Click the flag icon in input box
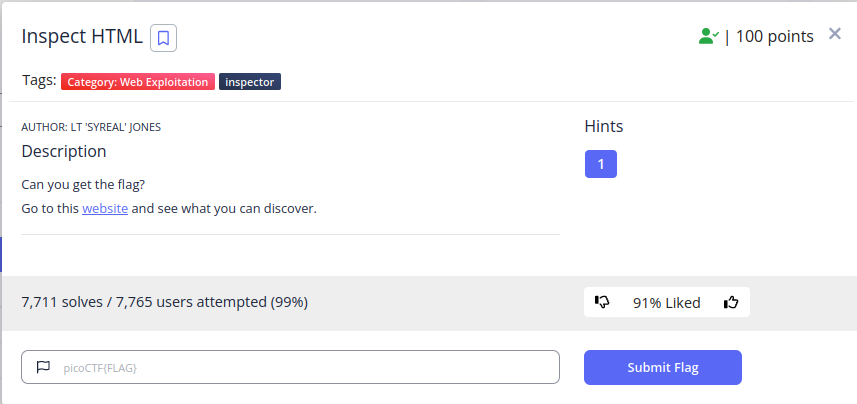Viewport: 857px width, 404px height. (x=43, y=367)
